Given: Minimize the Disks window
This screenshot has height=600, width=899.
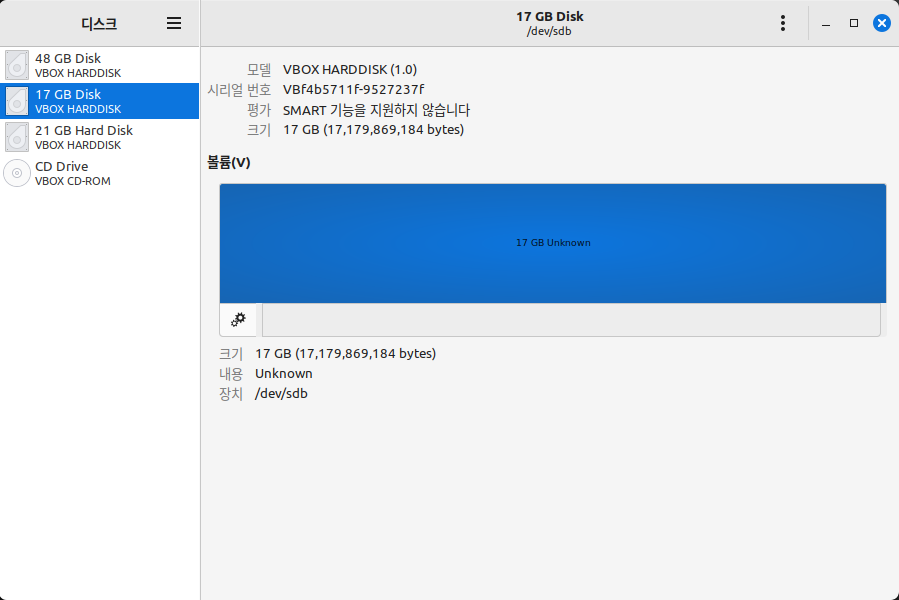Looking at the screenshot, I should tap(826, 24).
